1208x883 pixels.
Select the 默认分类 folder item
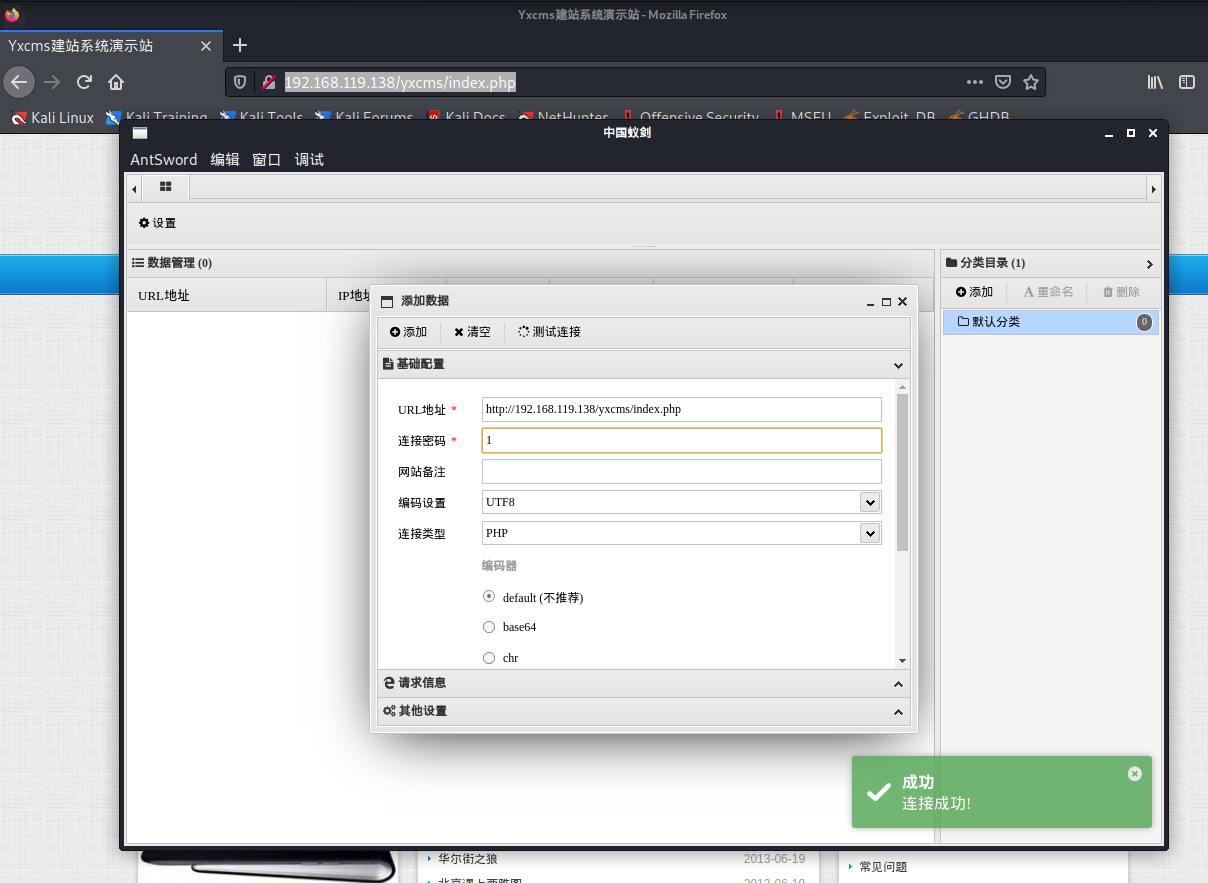coord(1050,322)
